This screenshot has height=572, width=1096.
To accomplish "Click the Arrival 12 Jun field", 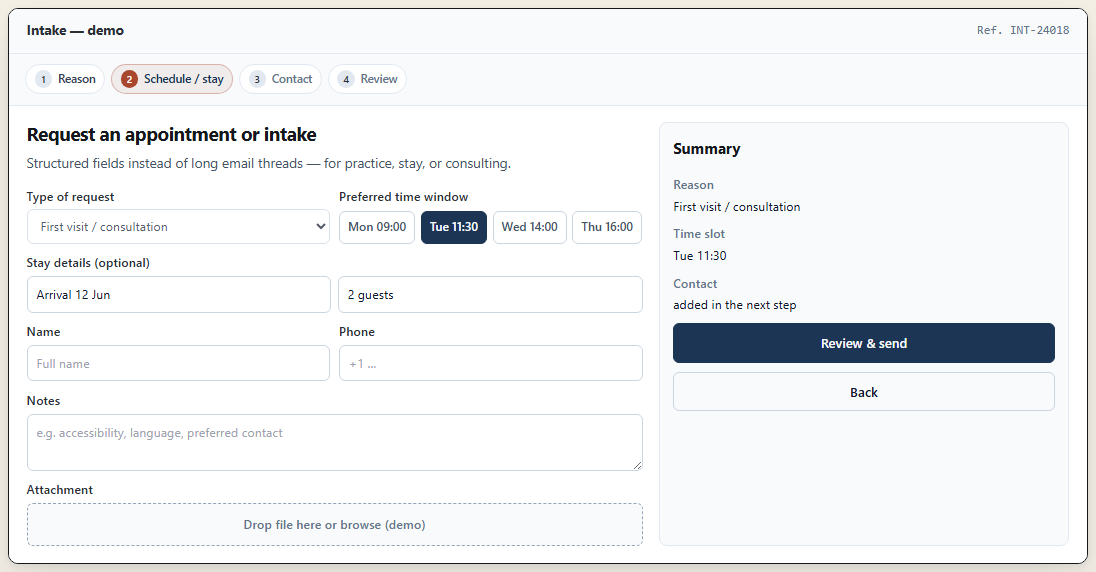I will [x=178, y=294].
